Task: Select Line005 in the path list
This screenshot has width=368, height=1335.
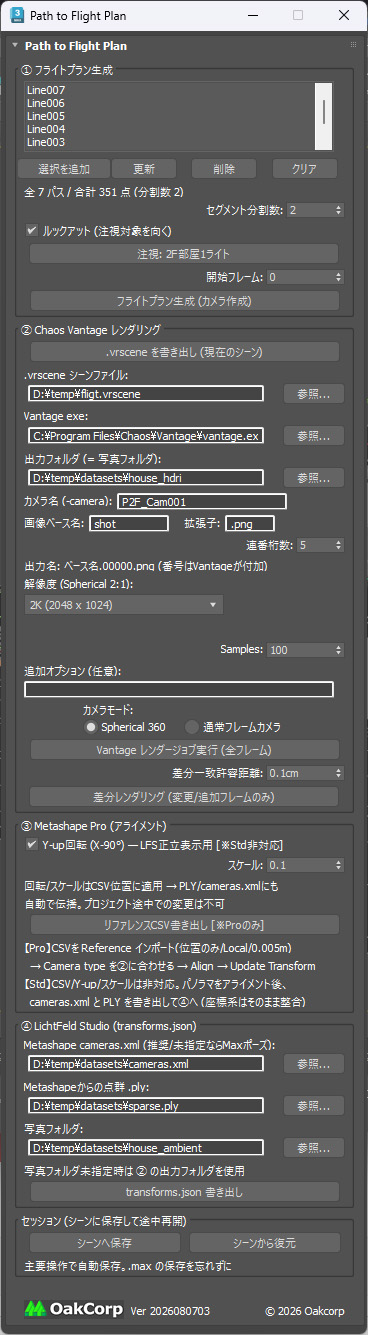Action: click(47, 116)
